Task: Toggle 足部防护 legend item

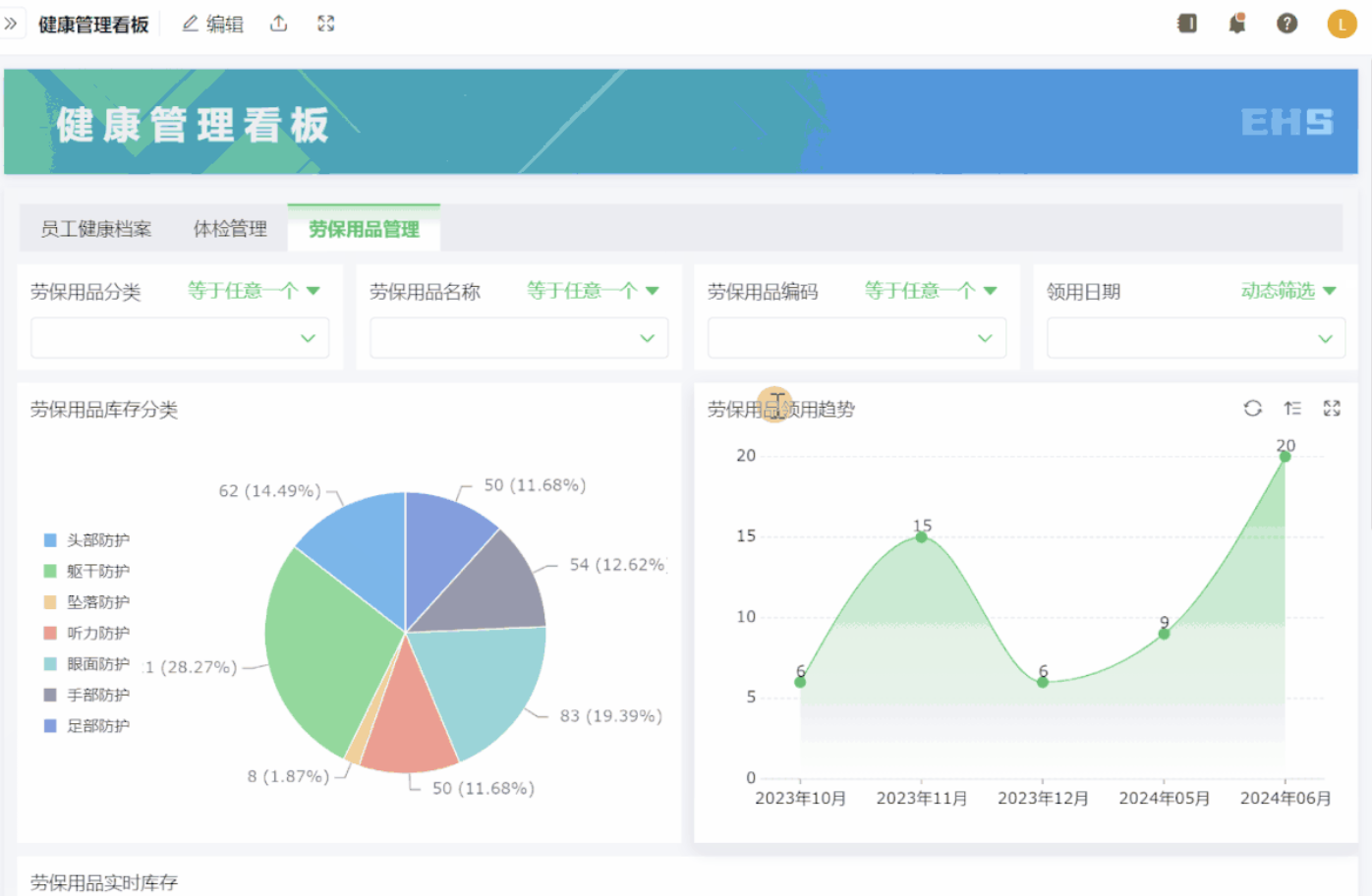Action: point(86,726)
